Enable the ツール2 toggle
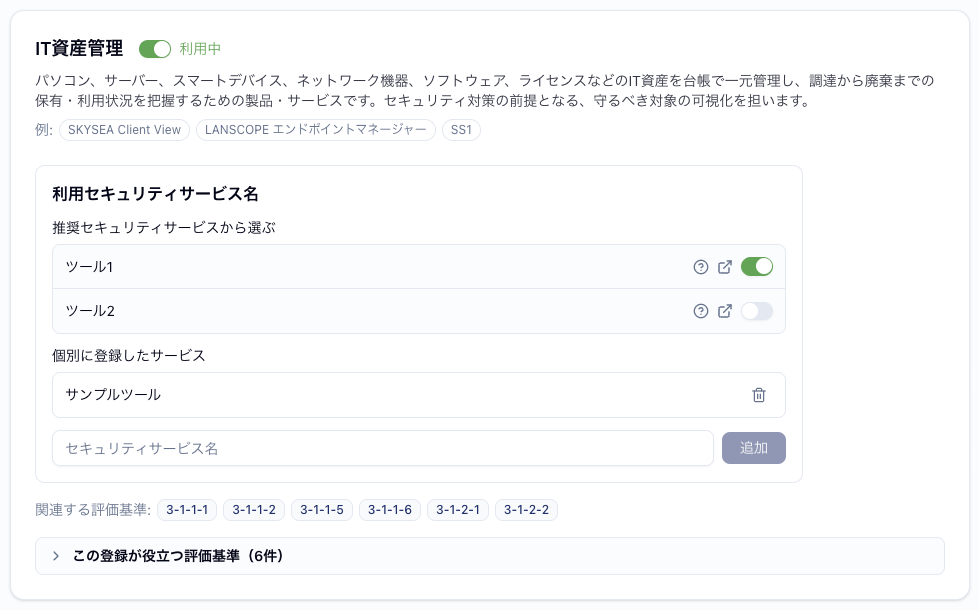 757,311
